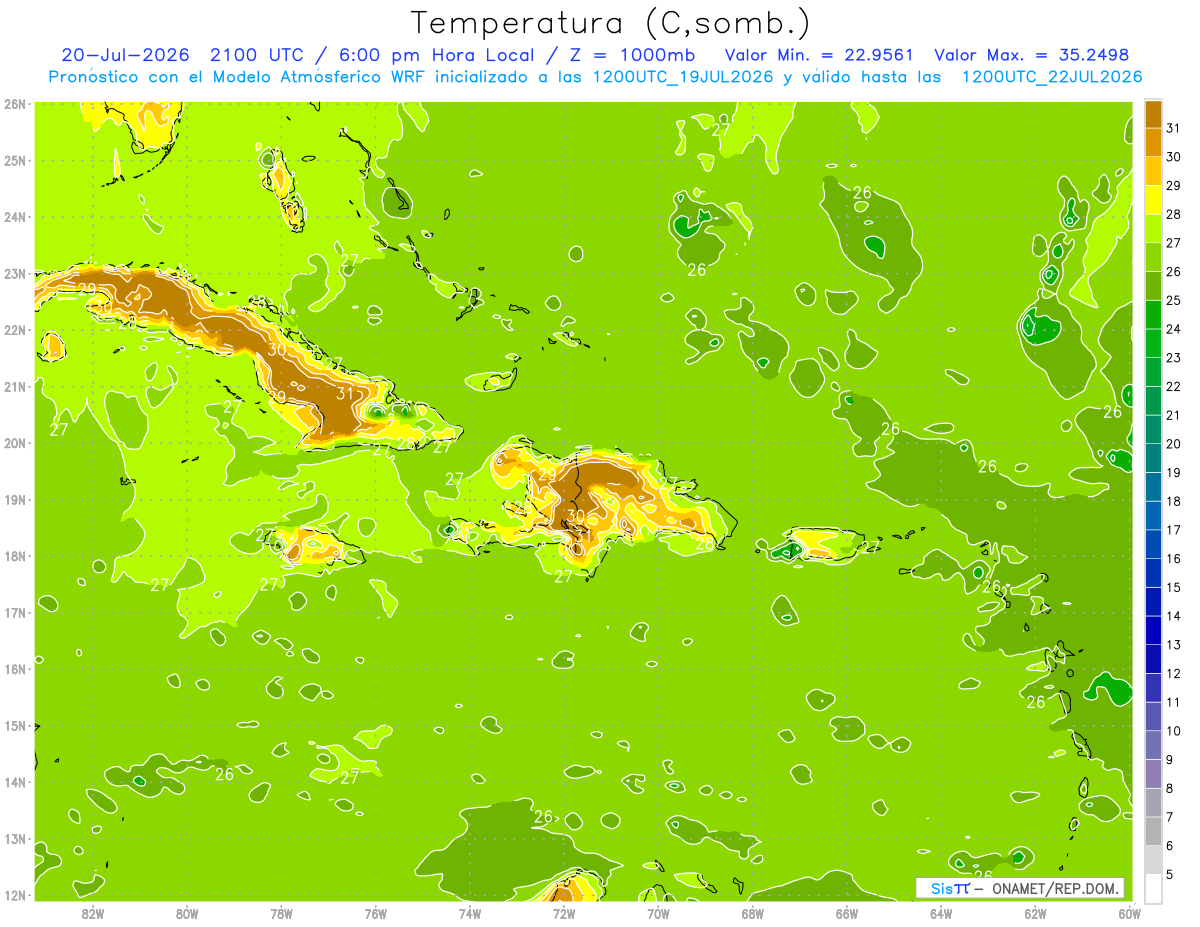The width and height of the screenshot is (1200, 927).
Task: Click 'Valor Min. = 22.9561'
Action: pos(820,55)
